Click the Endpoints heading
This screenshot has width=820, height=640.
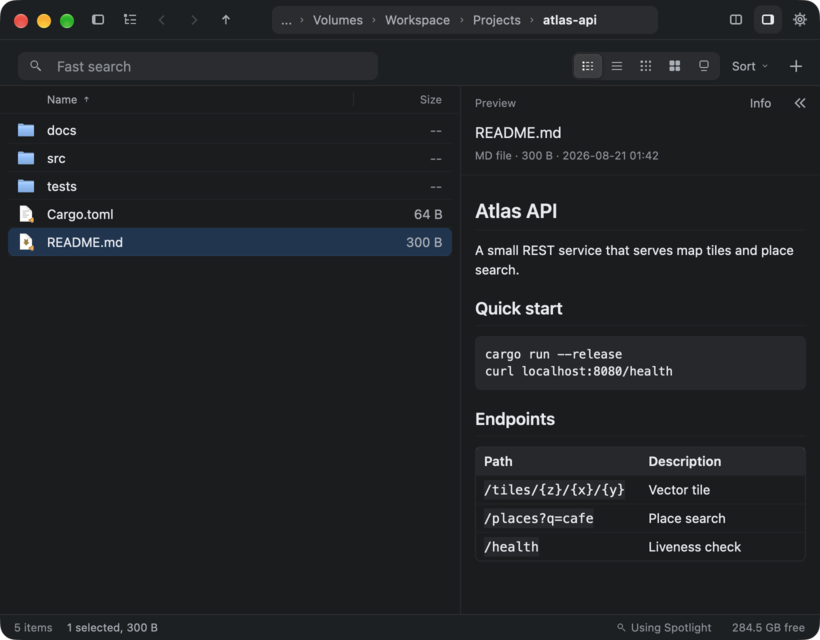pyautogui.click(x=515, y=419)
